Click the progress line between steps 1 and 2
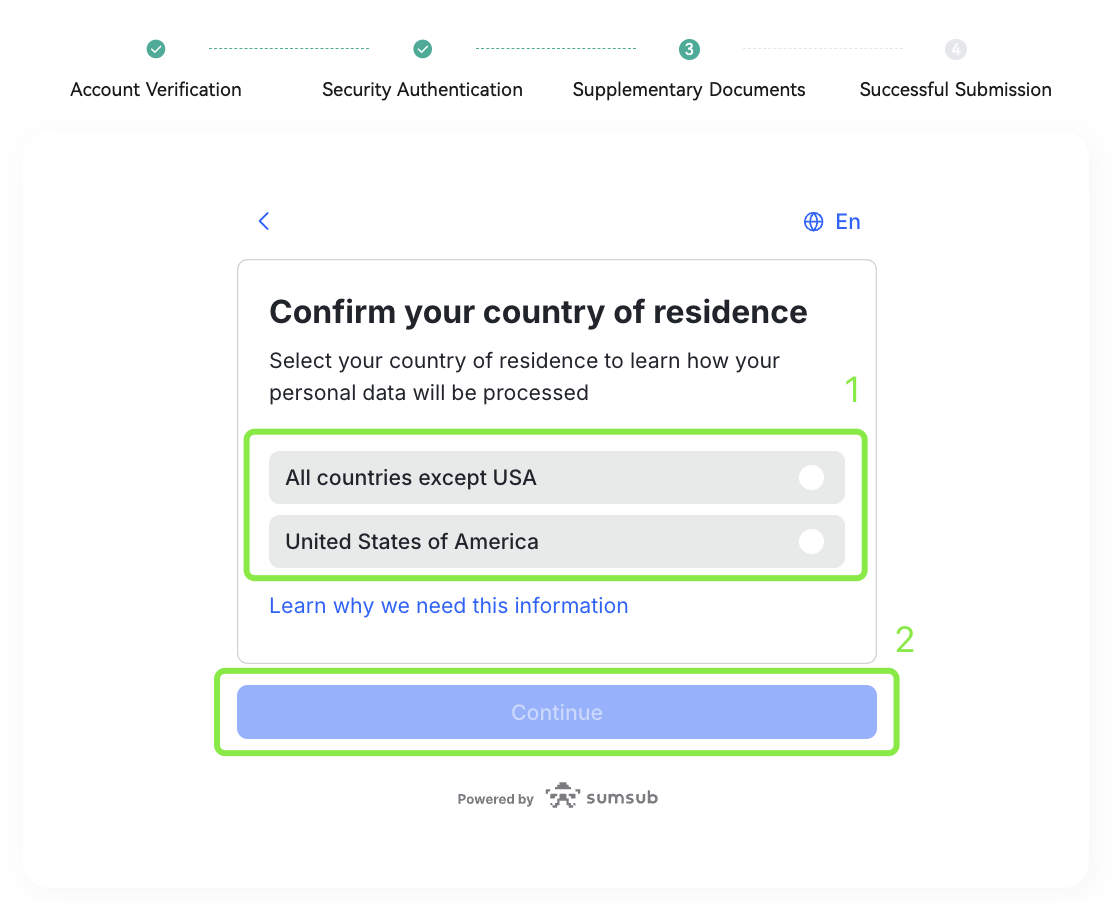Image resolution: width=1116 pixels, height=902 pixels. click(289, 48)
